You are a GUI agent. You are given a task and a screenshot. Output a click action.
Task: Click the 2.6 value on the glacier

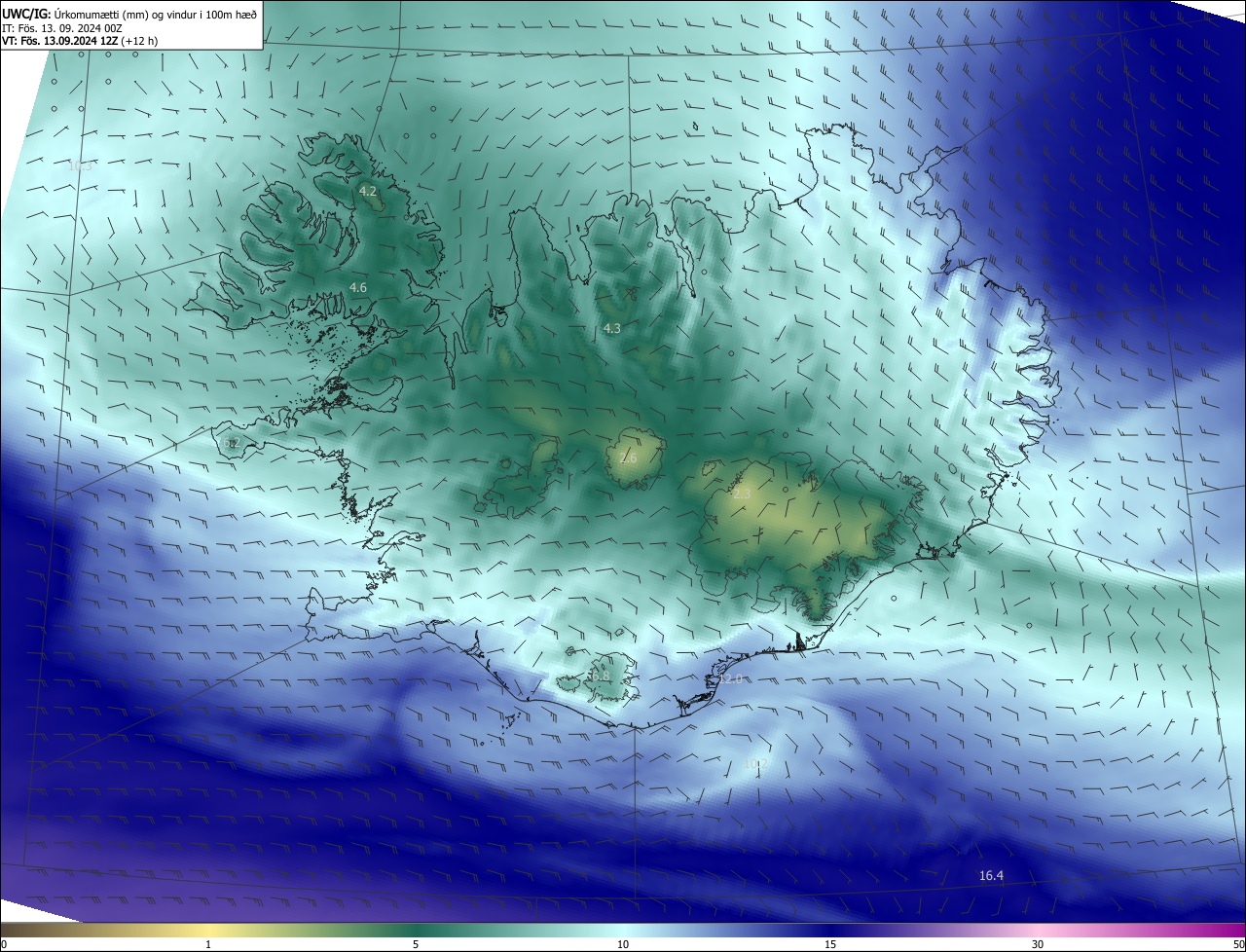pos(628,458)
